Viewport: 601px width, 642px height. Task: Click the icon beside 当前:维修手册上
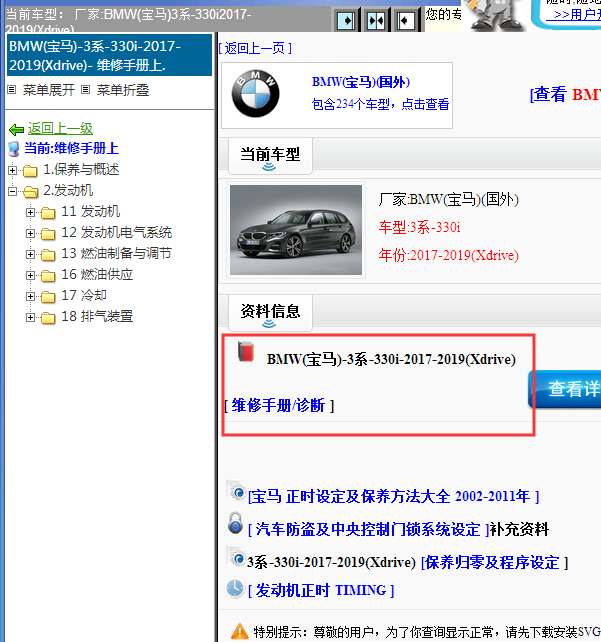pos(14,149)
